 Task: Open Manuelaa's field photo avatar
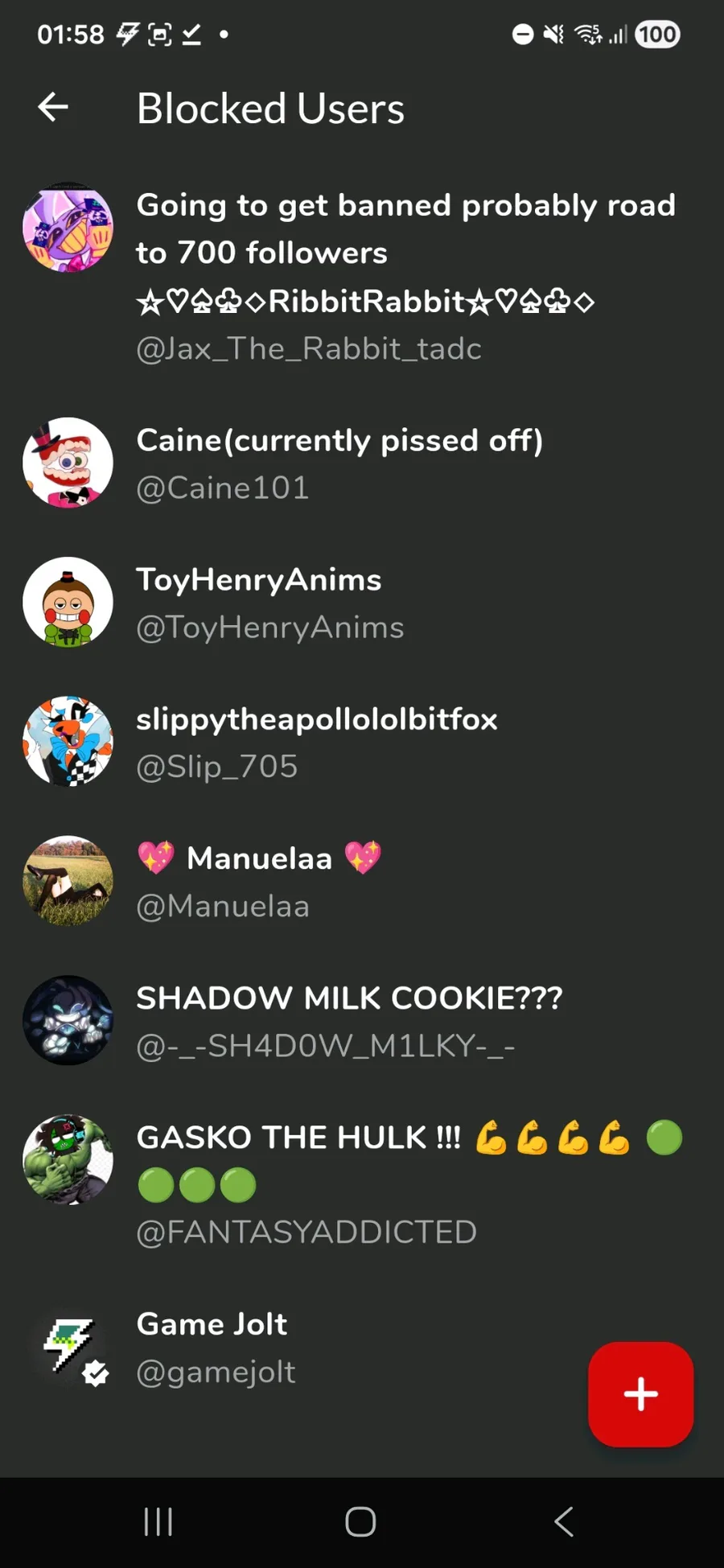coord(68,881)
